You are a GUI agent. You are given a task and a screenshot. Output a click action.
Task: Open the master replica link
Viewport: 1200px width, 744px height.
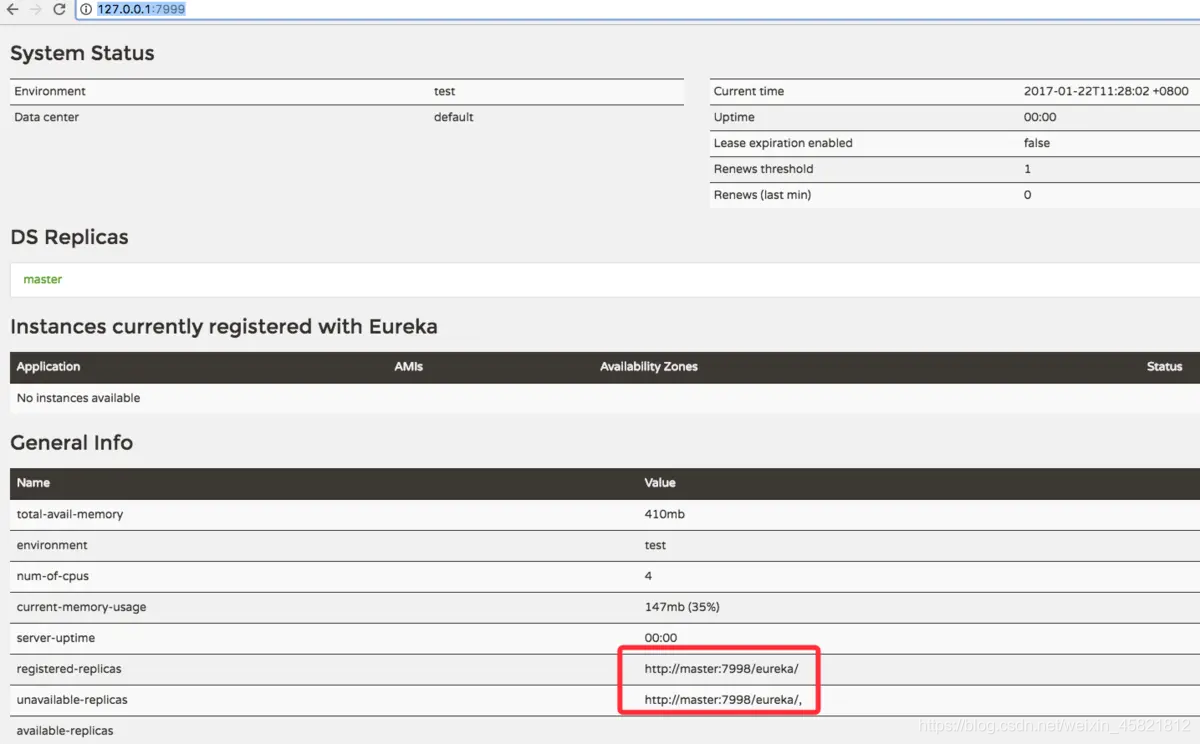click(43, 279)
